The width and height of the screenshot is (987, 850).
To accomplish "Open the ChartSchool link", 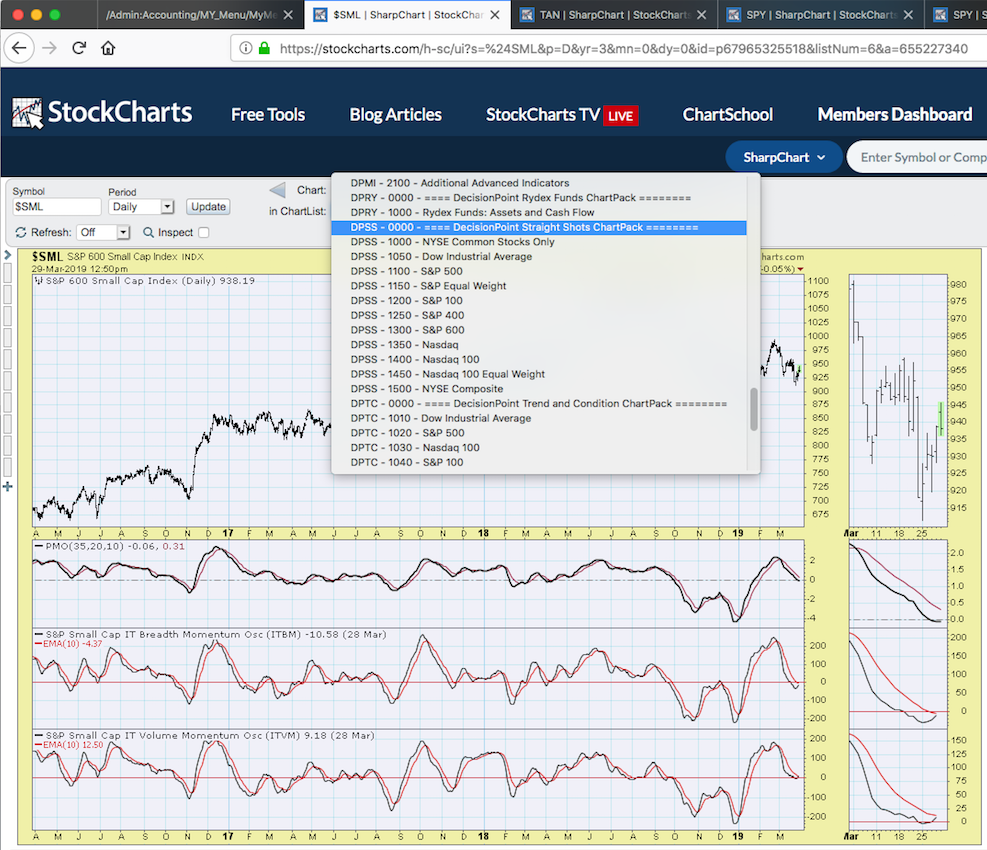I will tap(727, 114).
